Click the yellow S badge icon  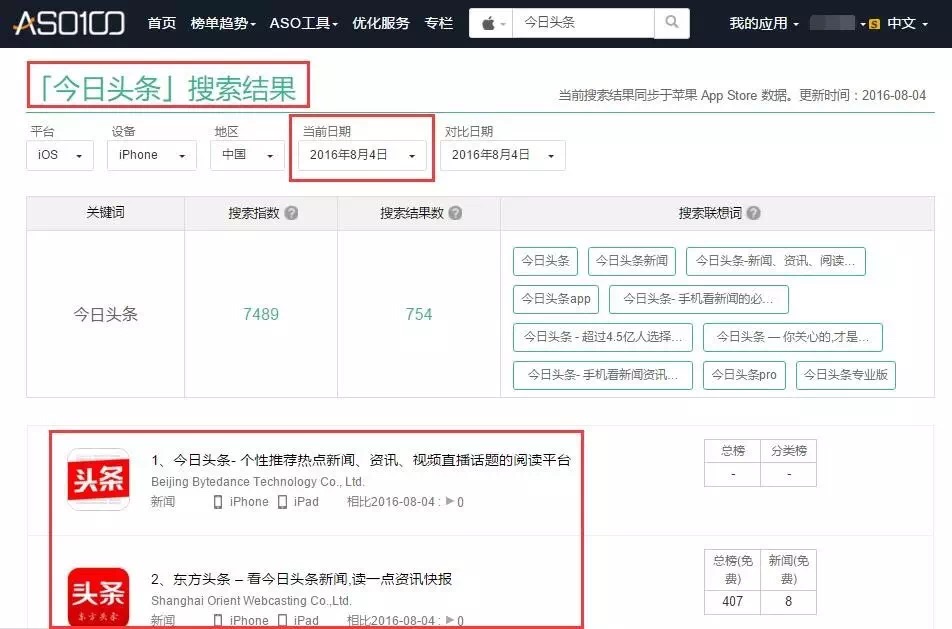[x=874, y=24]
